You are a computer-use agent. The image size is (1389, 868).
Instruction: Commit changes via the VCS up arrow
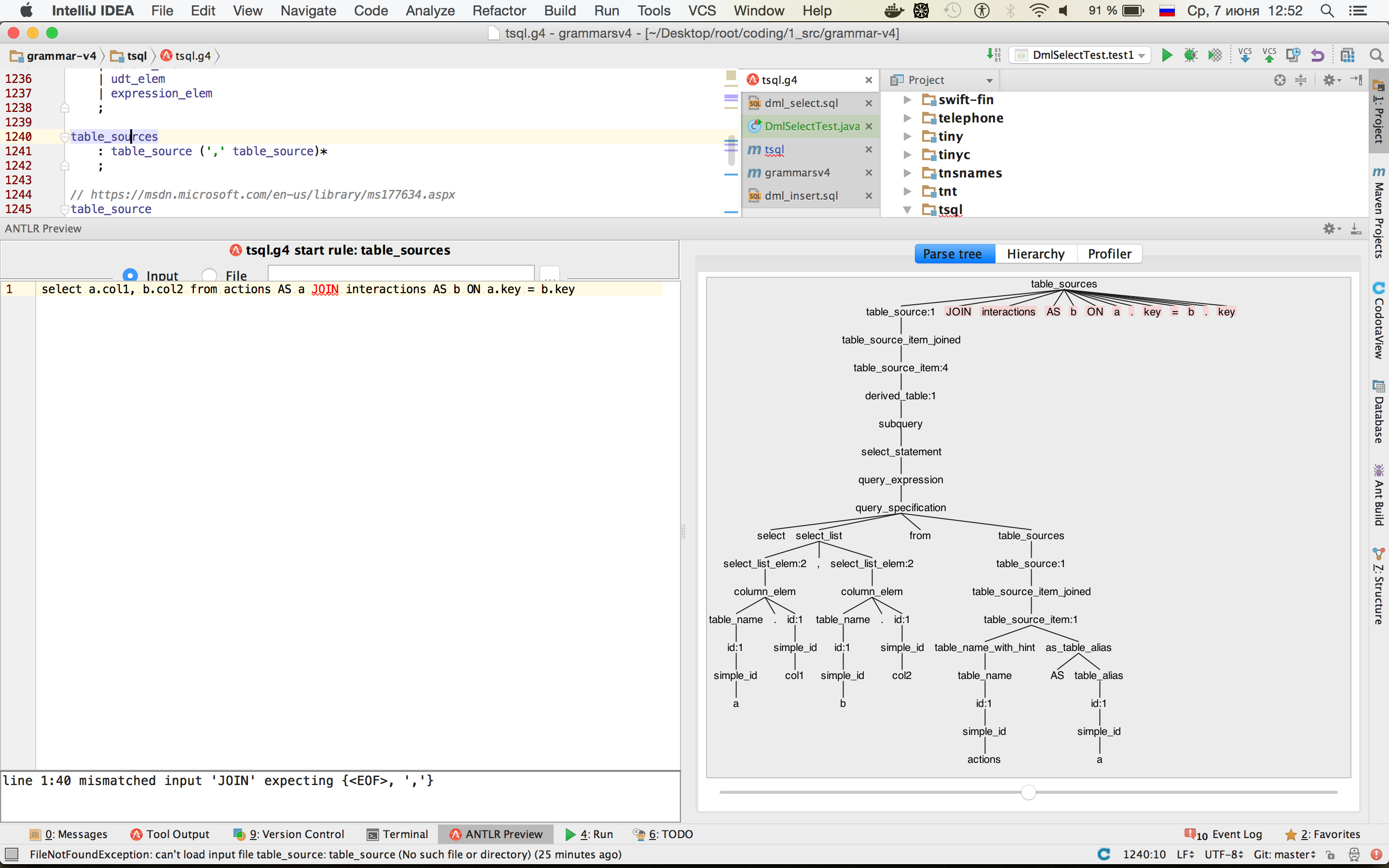tap(1269, 54)
